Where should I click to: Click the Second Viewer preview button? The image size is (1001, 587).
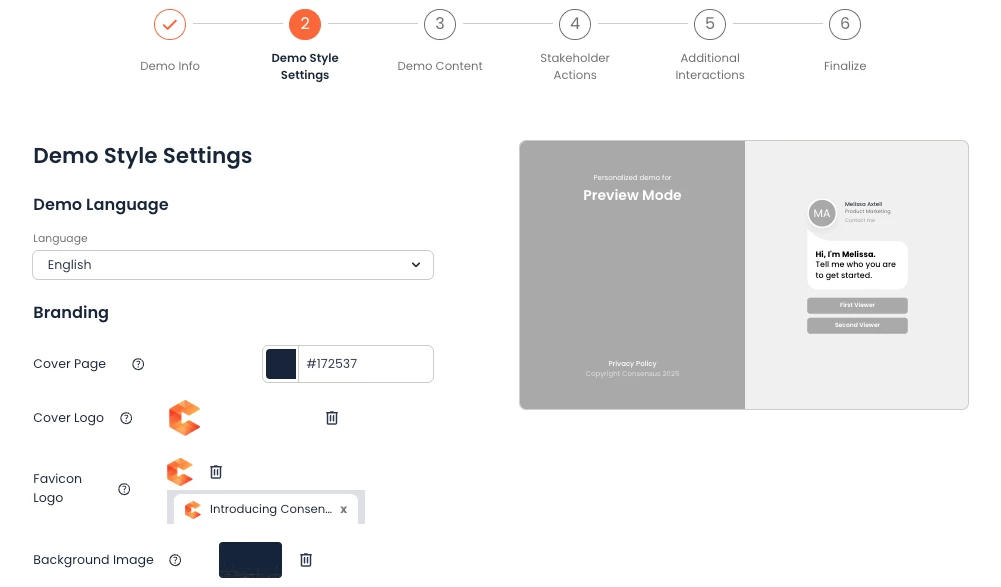click(857, 326)
